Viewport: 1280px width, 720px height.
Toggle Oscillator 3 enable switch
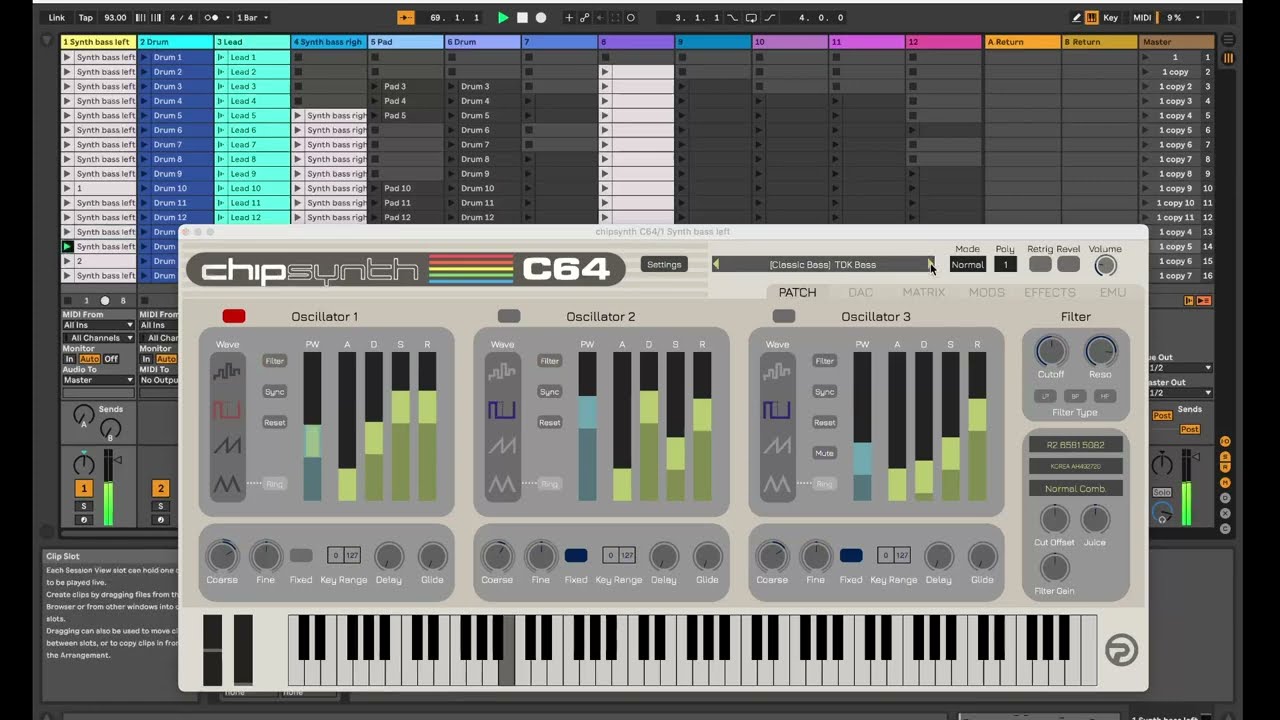(x=784, y=316)
